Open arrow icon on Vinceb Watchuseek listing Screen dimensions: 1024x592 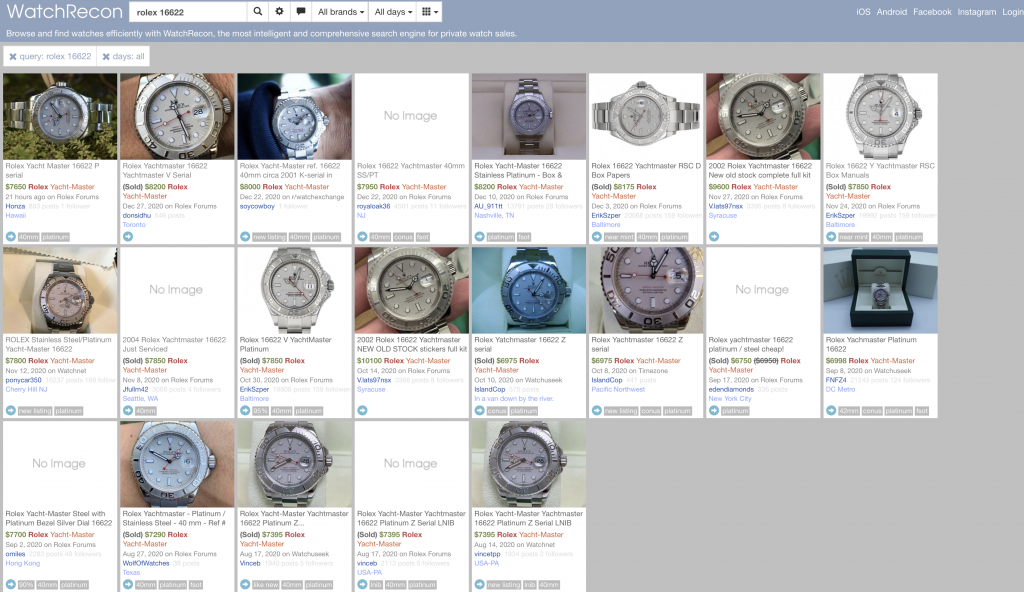click(245, 584)
